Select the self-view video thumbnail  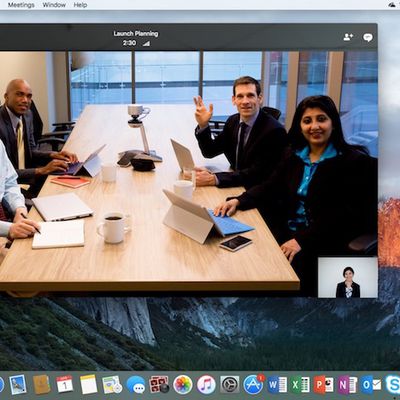pyautogui.click(x=348, y=277)
